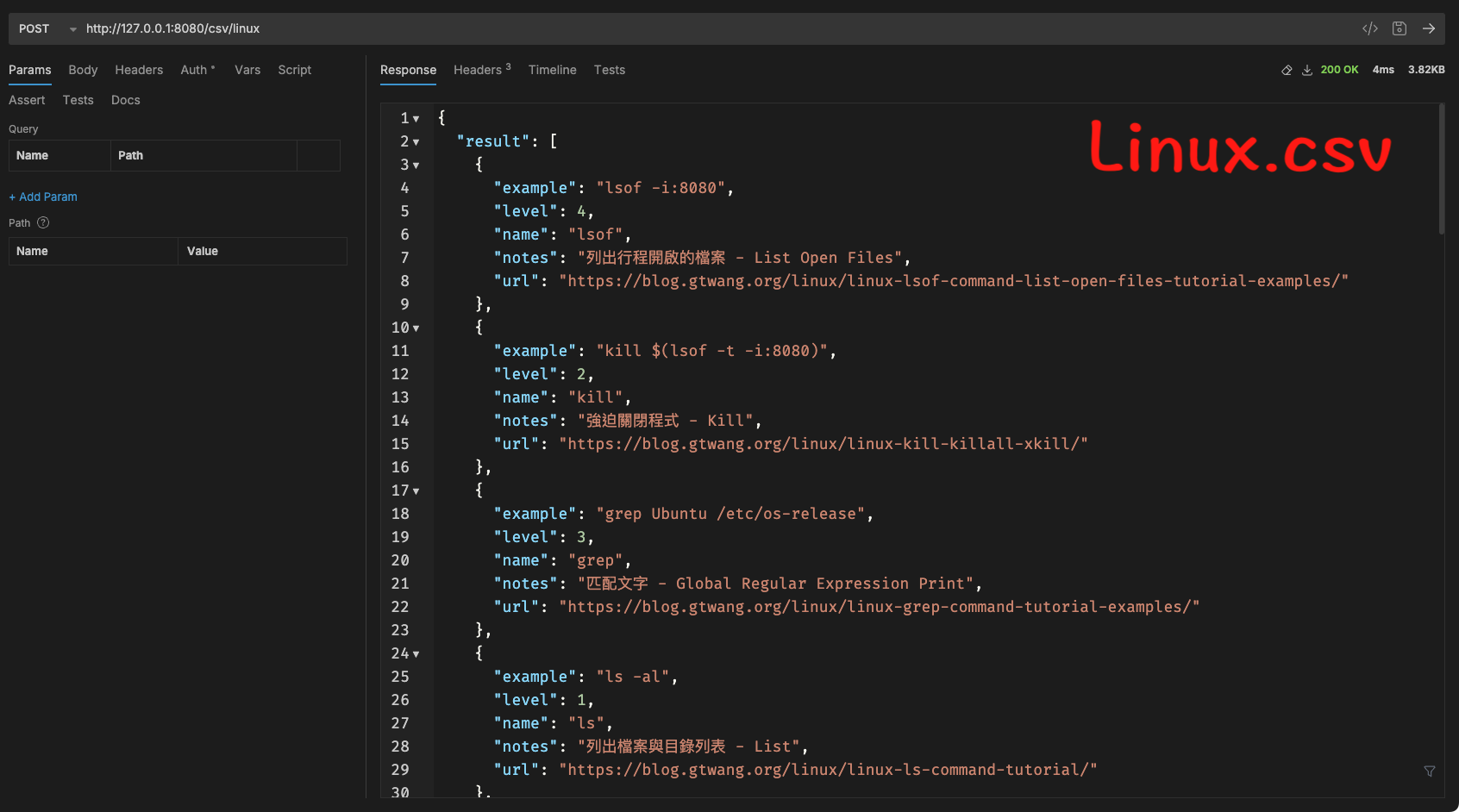Open the Body tab
The width and height of the screenshot is (1459, 812).
83,70
